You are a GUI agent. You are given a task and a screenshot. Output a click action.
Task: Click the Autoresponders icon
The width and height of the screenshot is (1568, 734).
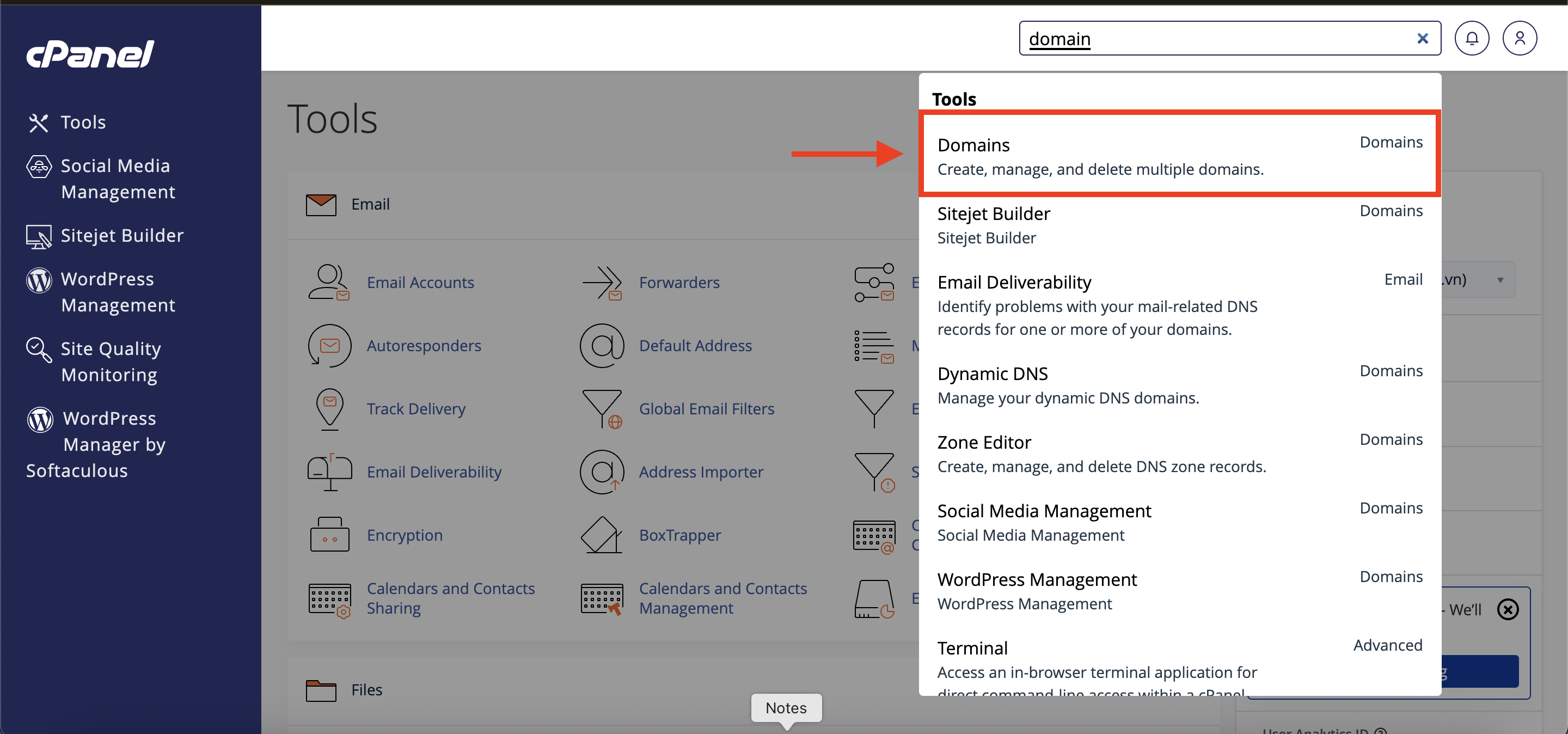329,346
